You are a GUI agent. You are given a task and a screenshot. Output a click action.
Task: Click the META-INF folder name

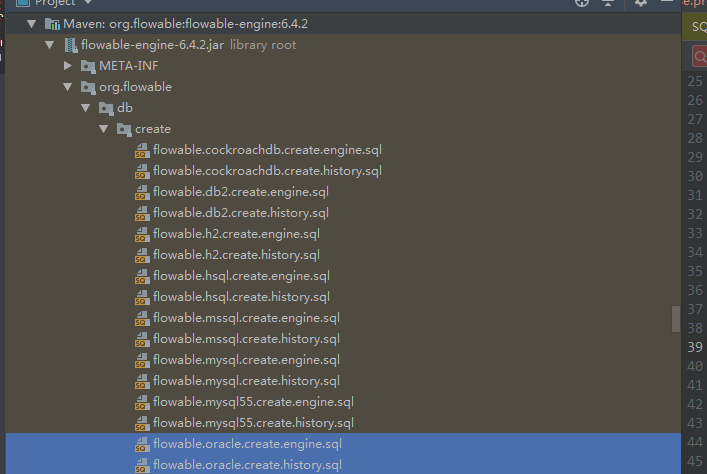(x=129, y=66)
